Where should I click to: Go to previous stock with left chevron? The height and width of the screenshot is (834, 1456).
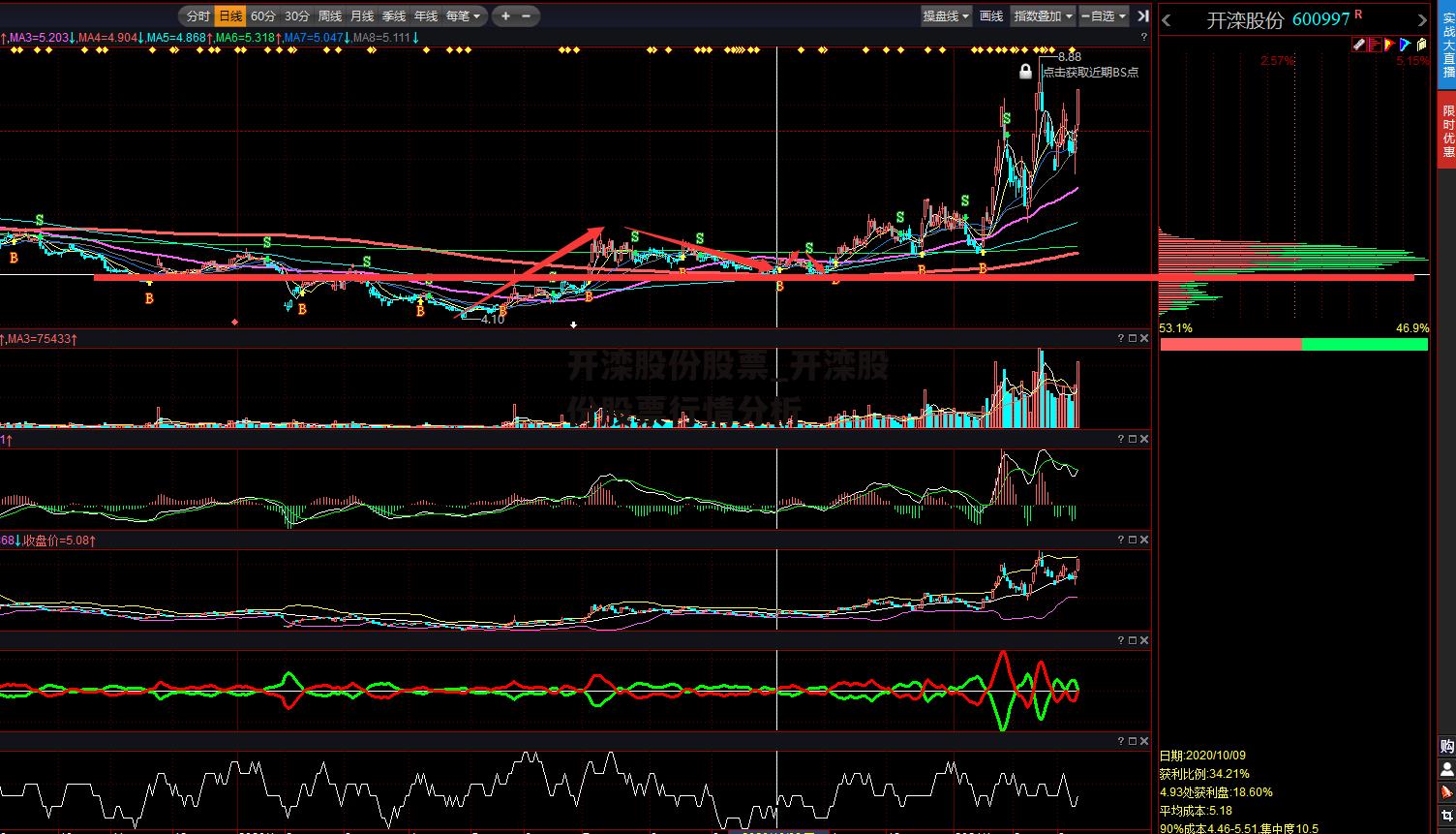coord(1167,19)
